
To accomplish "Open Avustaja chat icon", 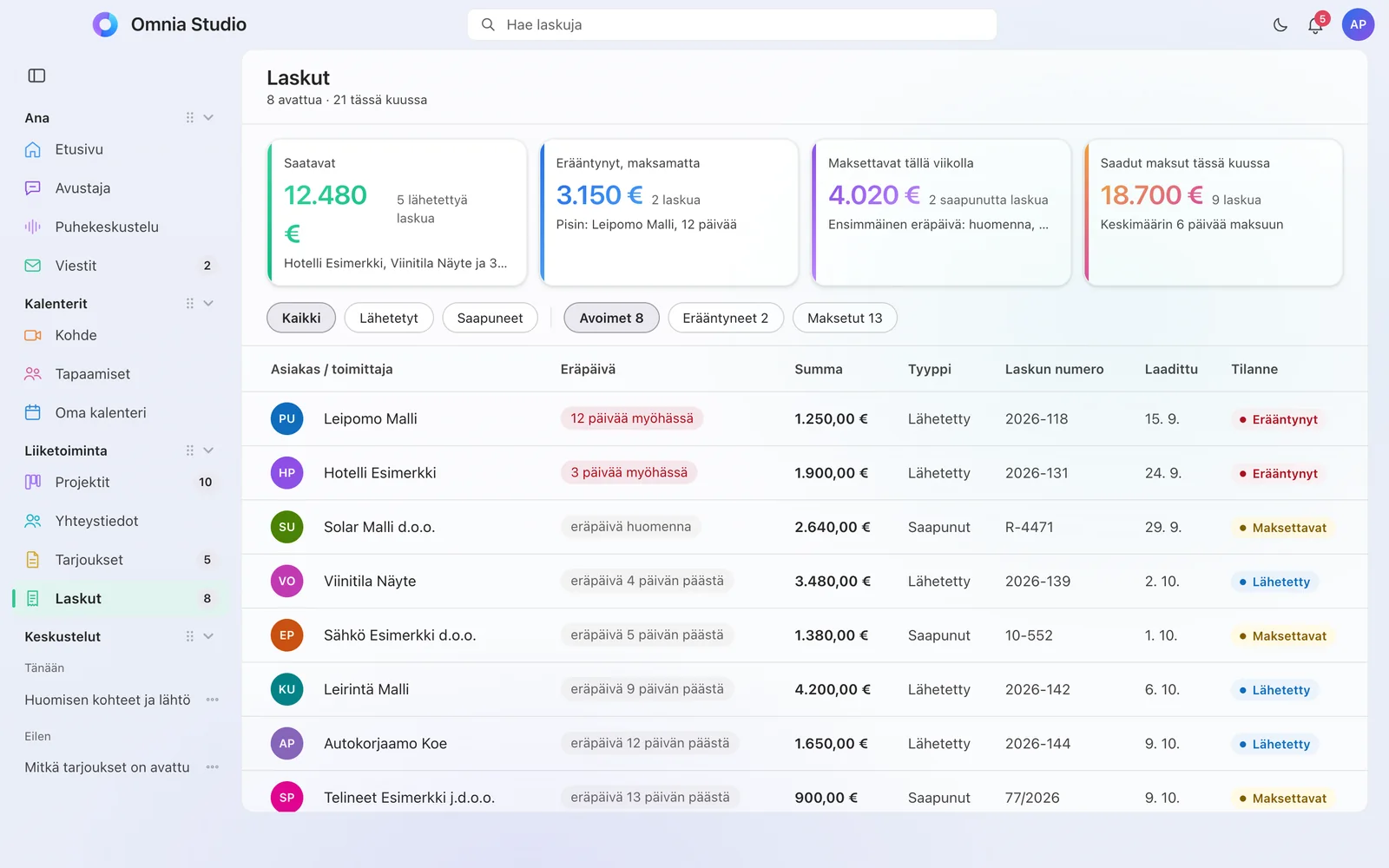I will [x=33, y=188].
